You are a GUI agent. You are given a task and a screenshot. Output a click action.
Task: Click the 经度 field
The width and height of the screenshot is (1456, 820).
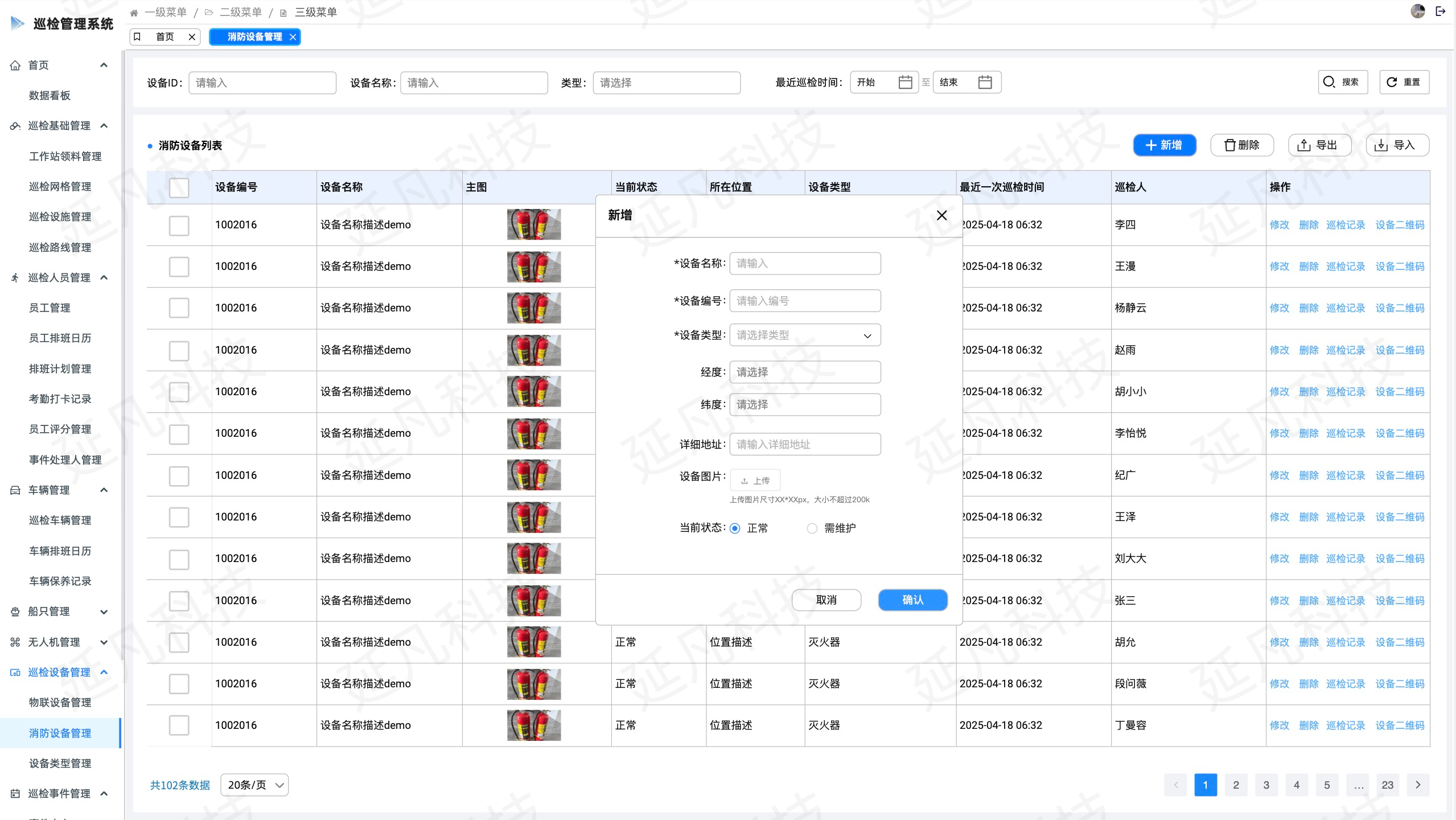[805, 372]
